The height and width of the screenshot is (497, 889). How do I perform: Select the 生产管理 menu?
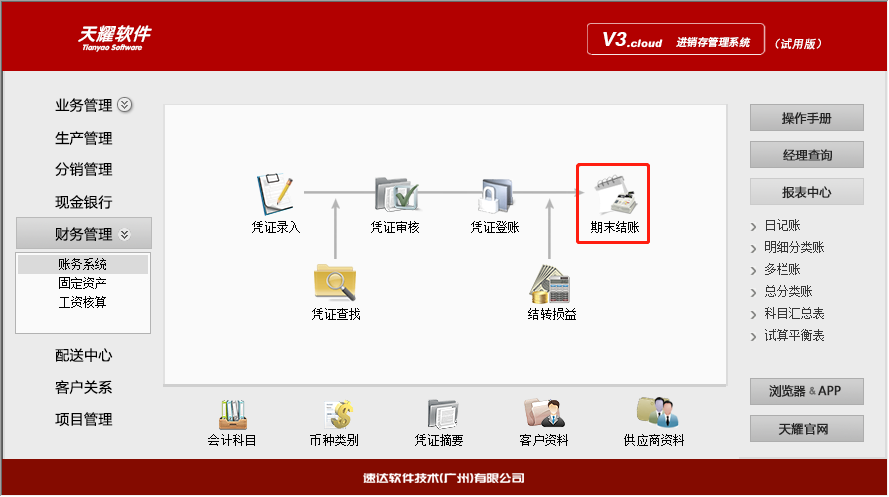pyautogui.click(x=83, y=138)
